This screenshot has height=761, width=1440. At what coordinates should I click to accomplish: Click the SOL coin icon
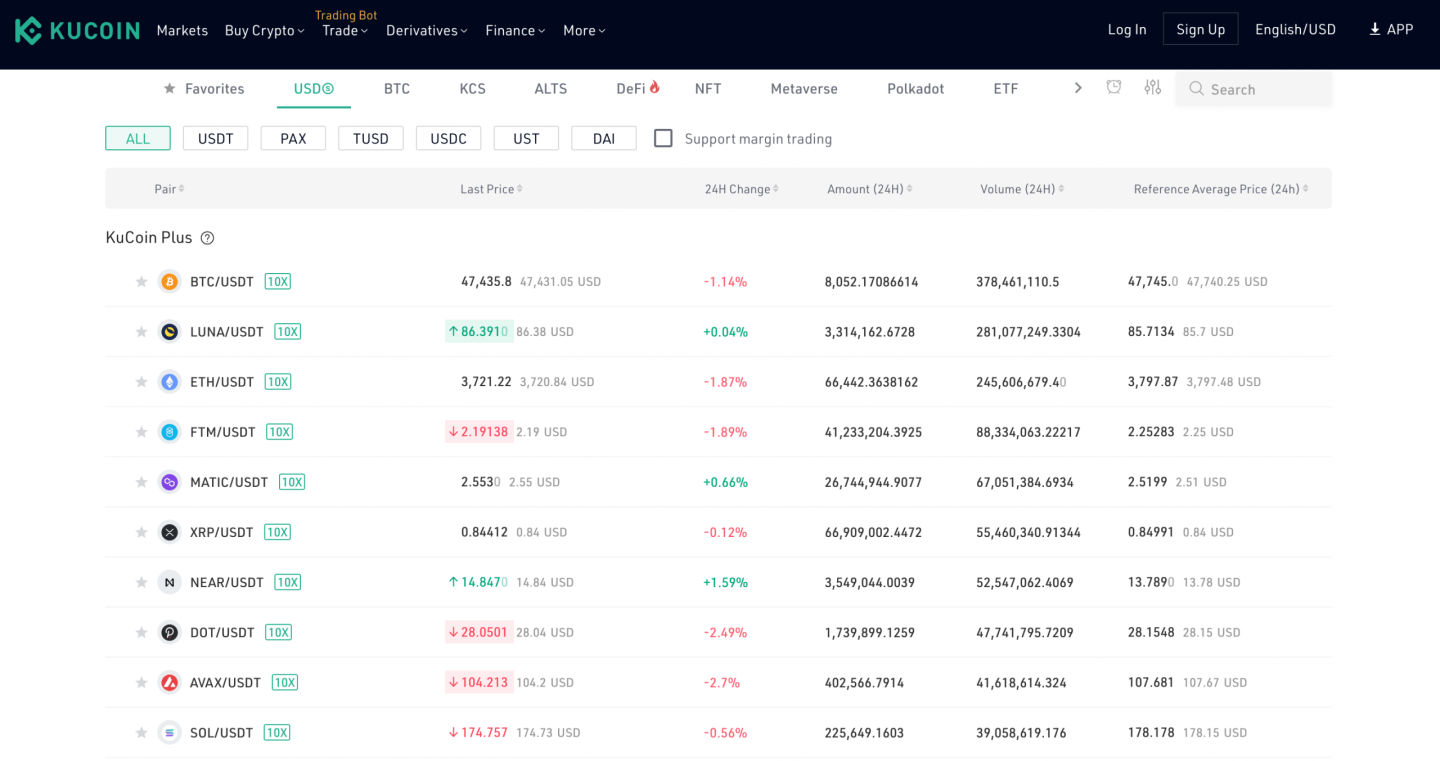pyautogui.click(x=169, y=732)
